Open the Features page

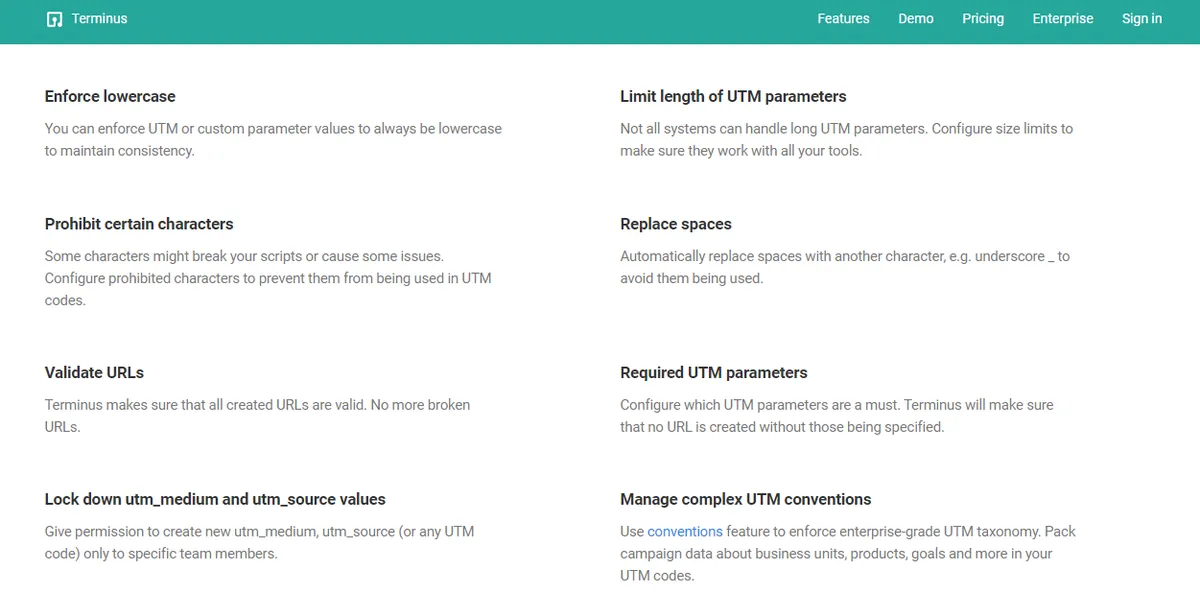pyautogui.click(x=843, y=18)
